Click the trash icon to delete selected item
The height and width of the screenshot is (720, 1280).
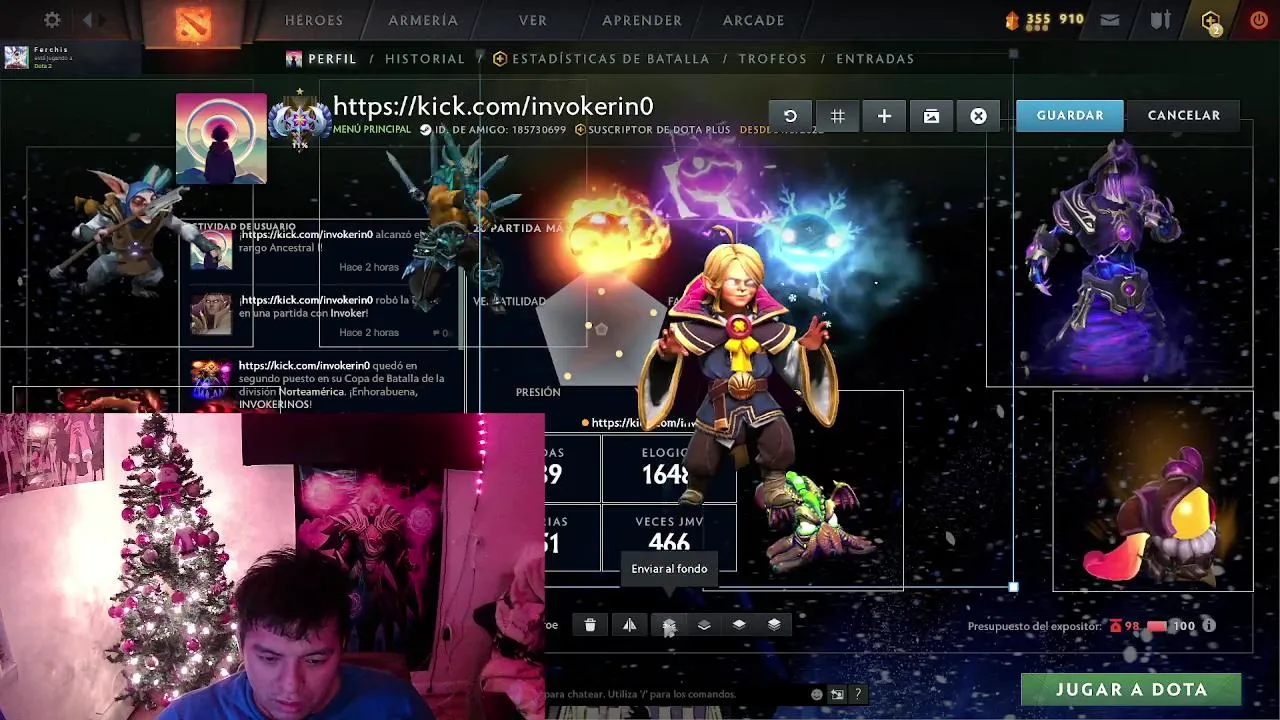(590, 625)
